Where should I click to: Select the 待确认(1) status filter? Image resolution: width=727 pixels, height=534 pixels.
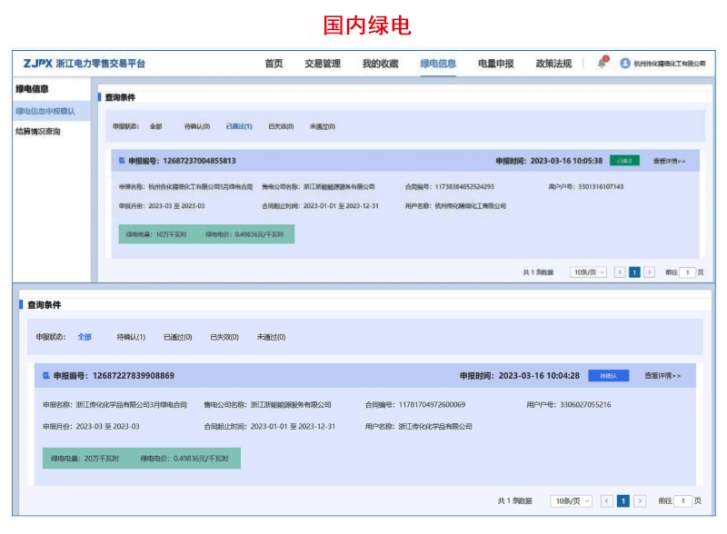(x=131, y=337)
